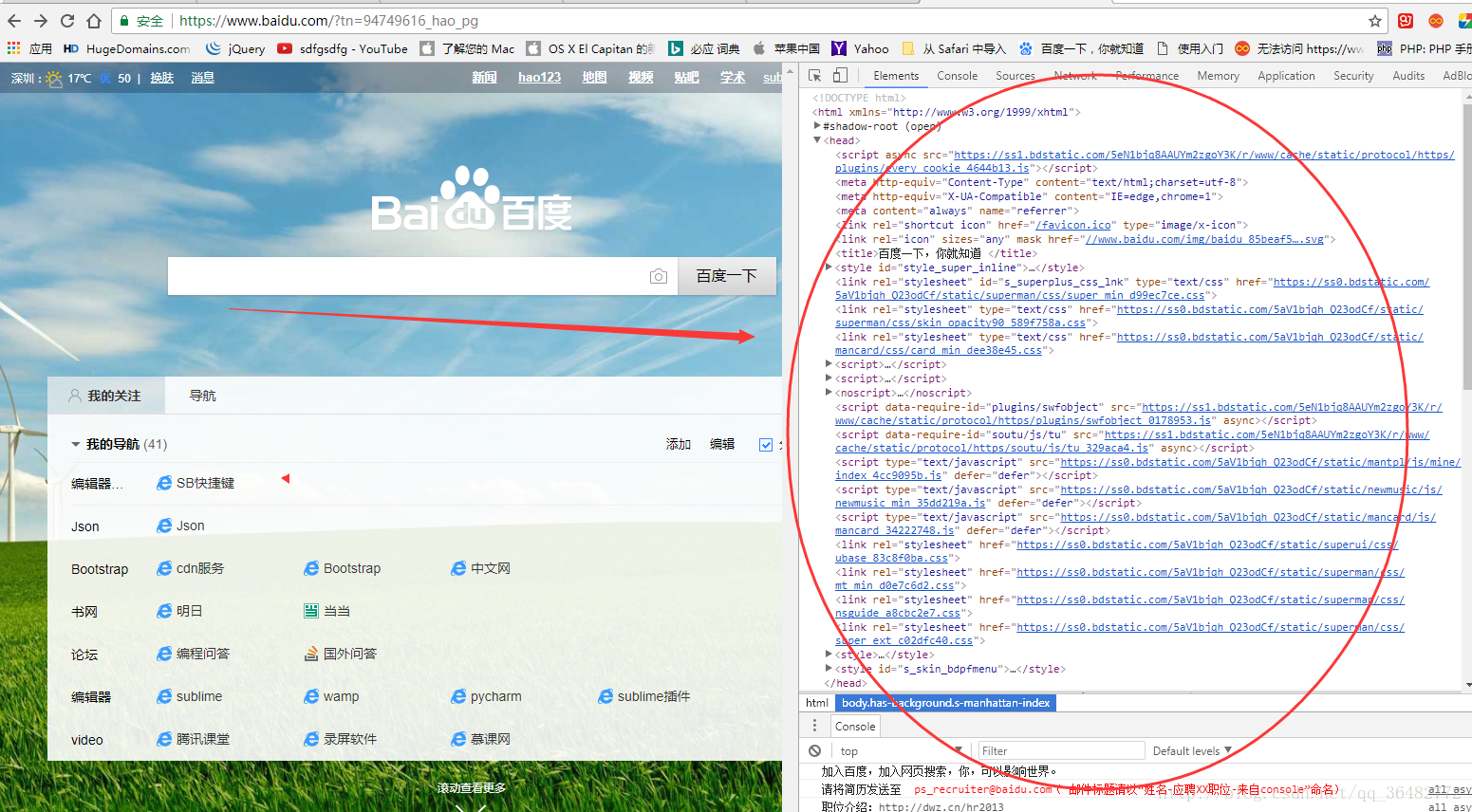Viewport: 1472px width, 812px height.
Task: Click the browser address bar
Action: 750,21
